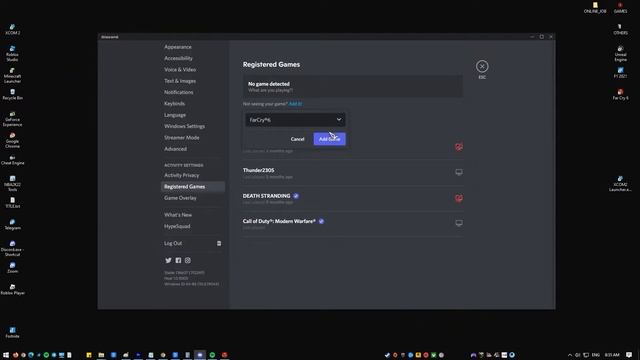Select the Thunder2305 game entry

tap(258, 170)
